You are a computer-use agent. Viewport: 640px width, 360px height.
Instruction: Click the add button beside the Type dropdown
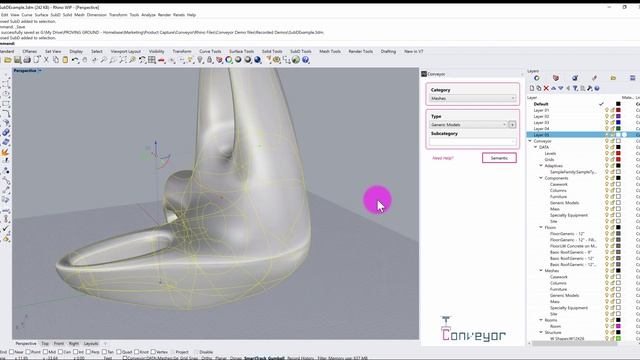(512, 124)
